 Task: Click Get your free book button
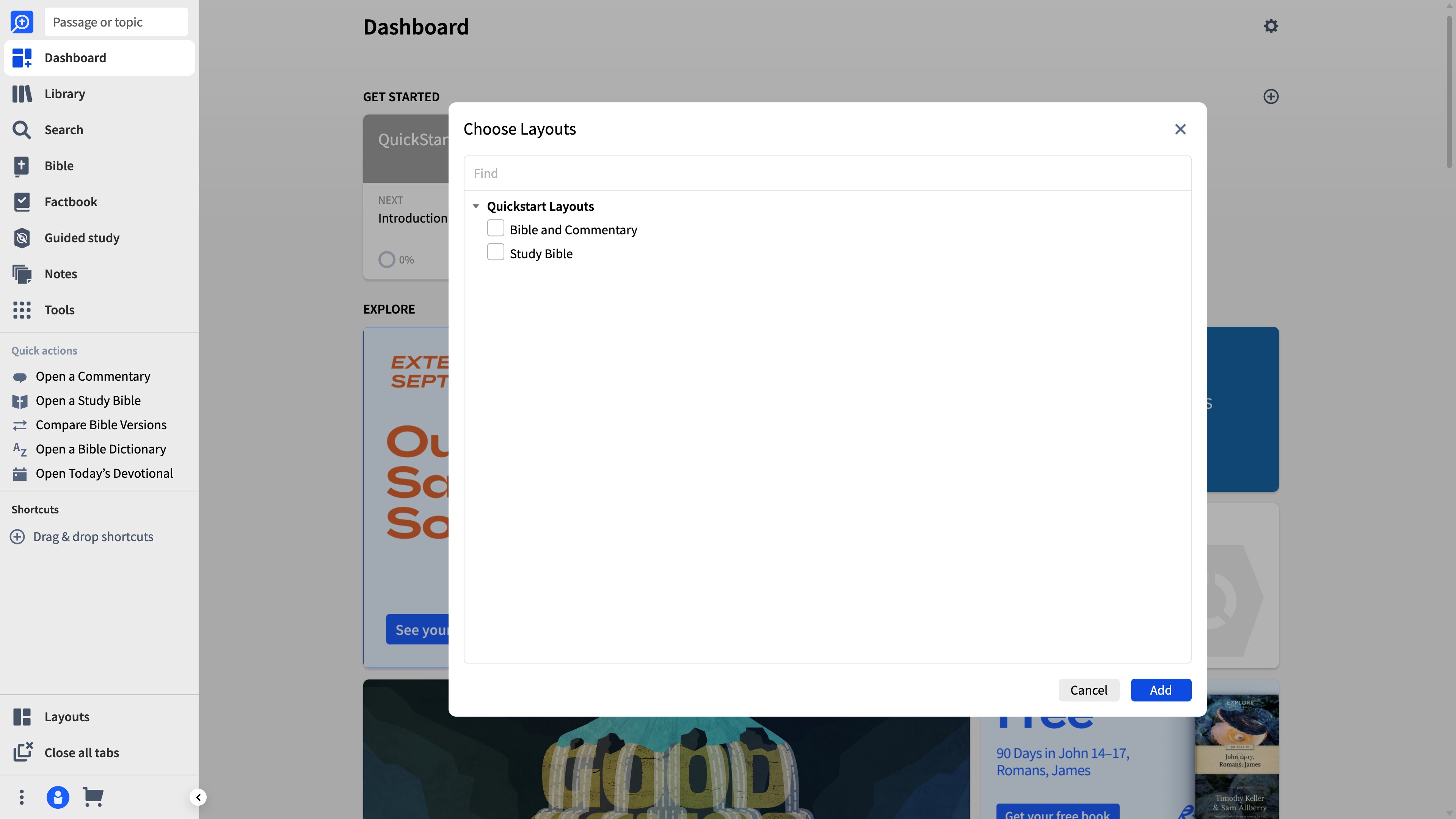coord(1057,812)
